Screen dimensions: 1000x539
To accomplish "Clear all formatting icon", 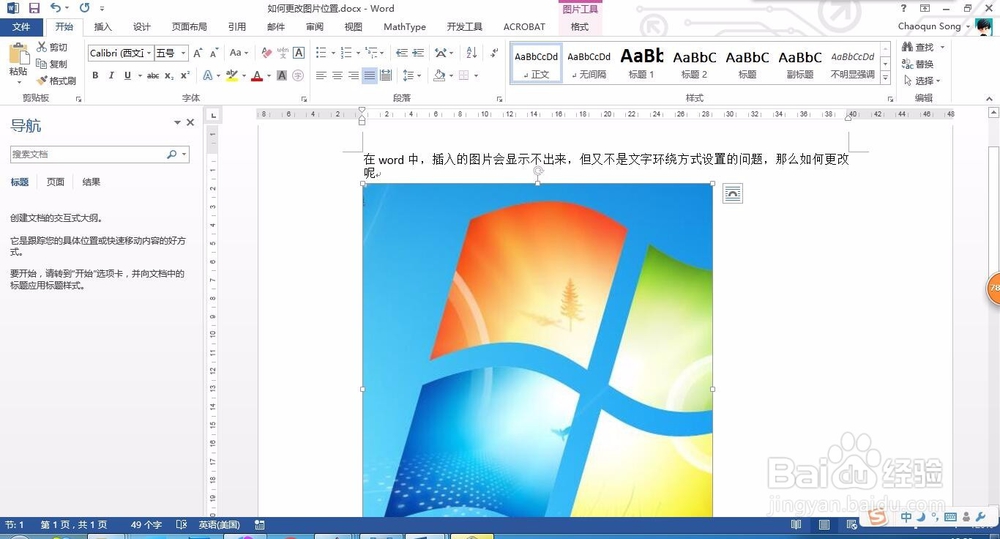I will click(x=267, y=53).
